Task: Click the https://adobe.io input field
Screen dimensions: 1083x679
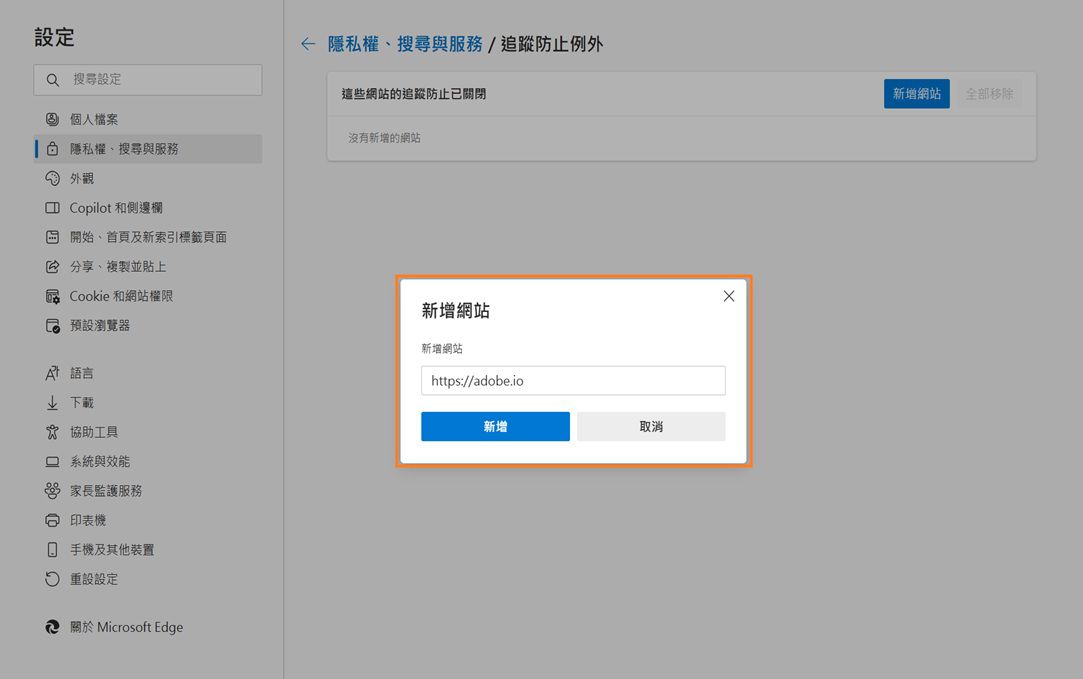Action: tap(573, 380)
